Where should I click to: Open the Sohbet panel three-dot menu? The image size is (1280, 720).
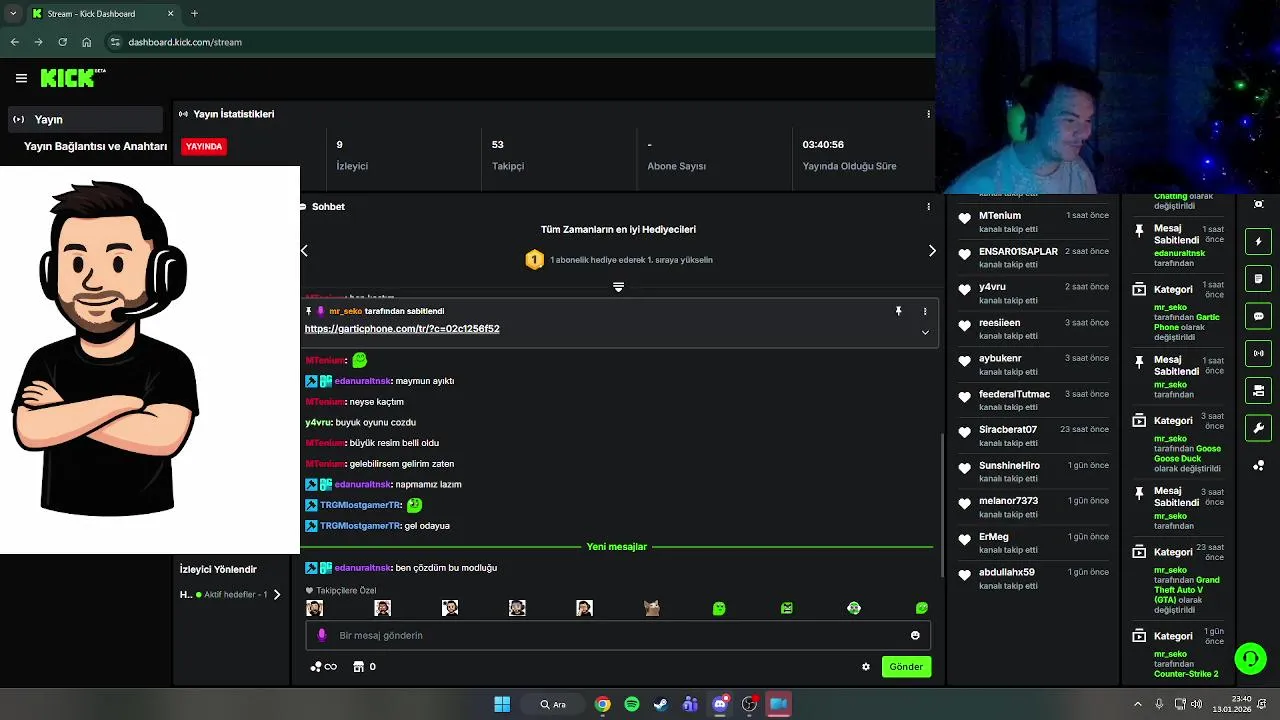pos(928,206)
